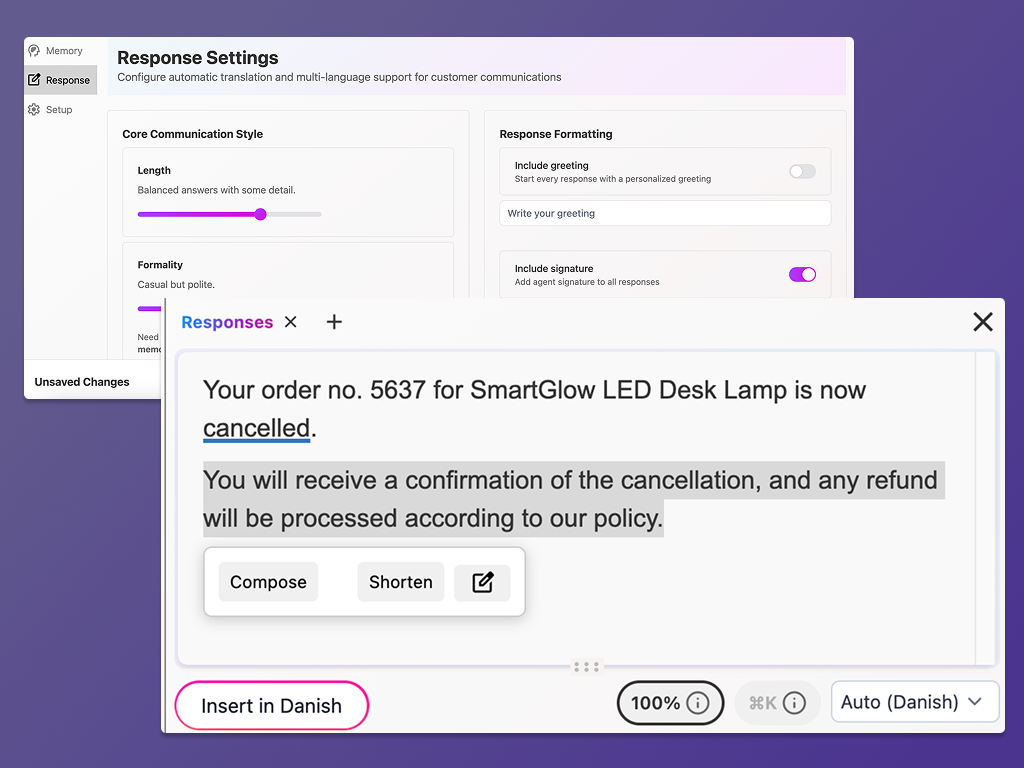
Task: Disable the Include signature toggle
Action: (802, 274)
